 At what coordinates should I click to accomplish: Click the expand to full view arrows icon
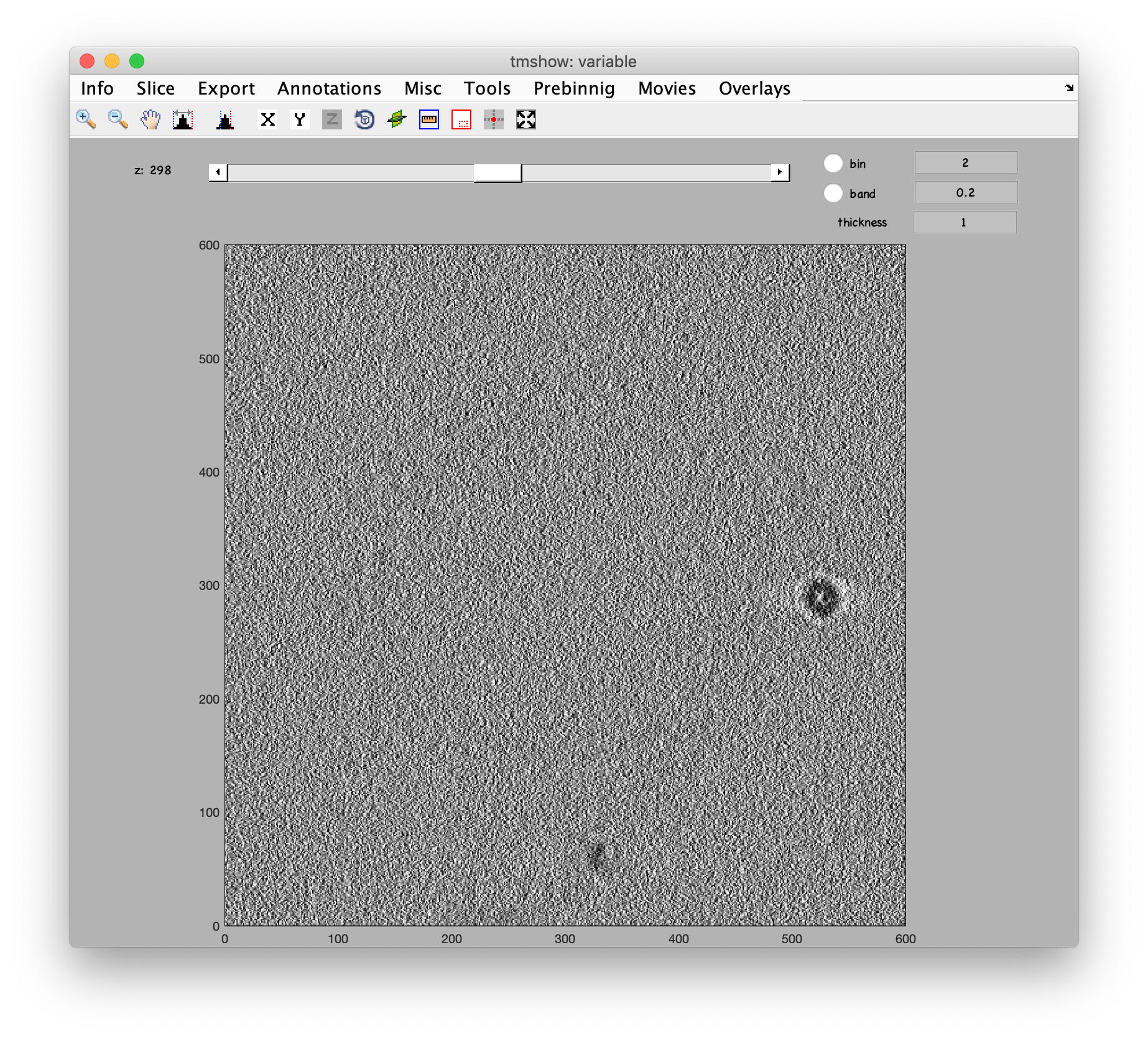point(526,119)
